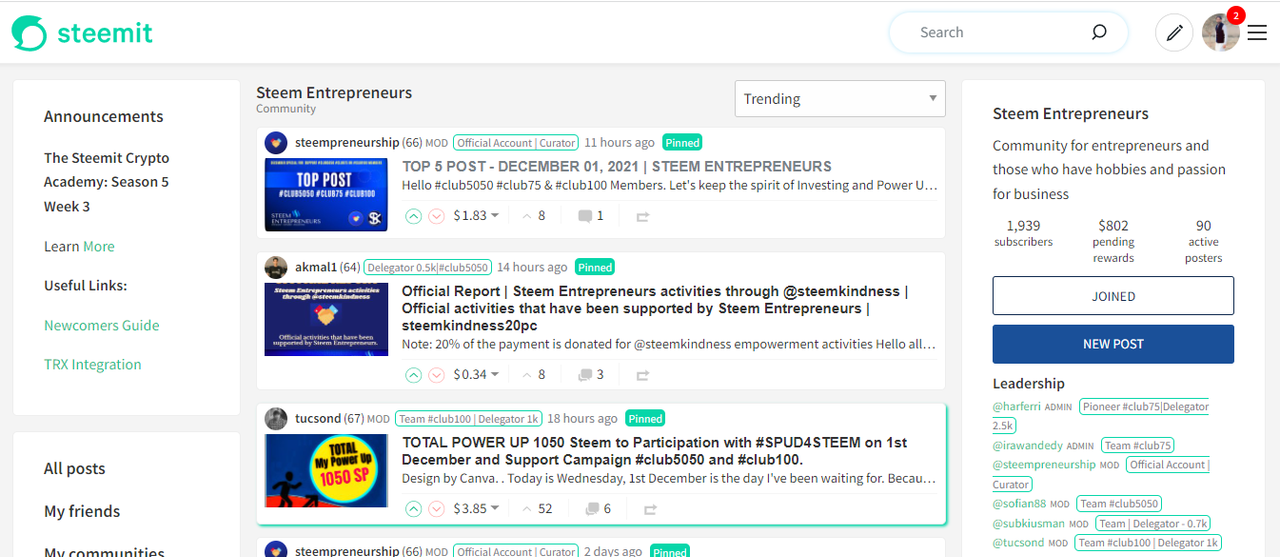Open the hamburger main menu
The height and width of the screenshot is (557, 1280).
1257,33
